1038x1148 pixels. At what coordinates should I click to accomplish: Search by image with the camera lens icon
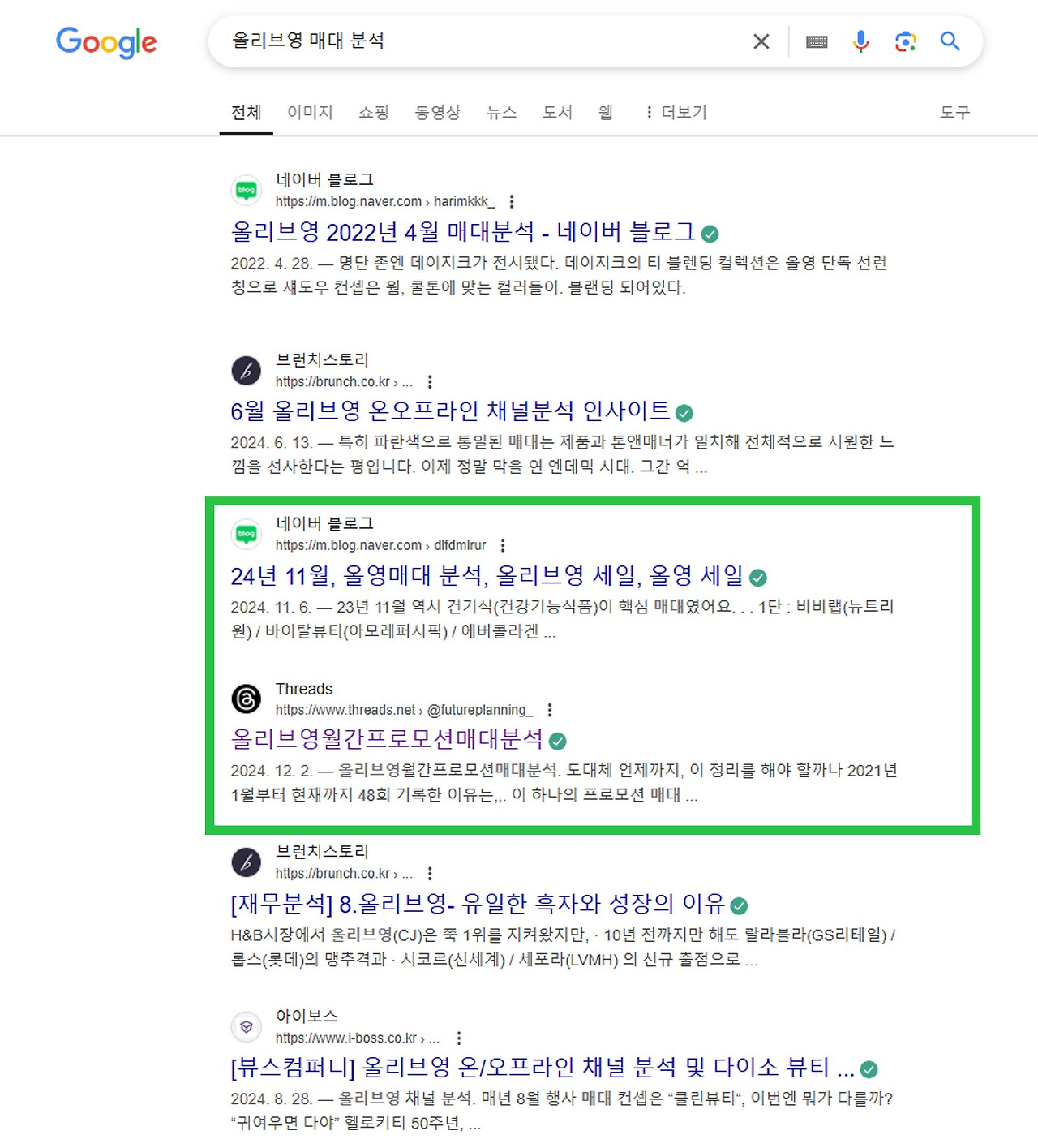pyautogui.click(x=905, y=41)
